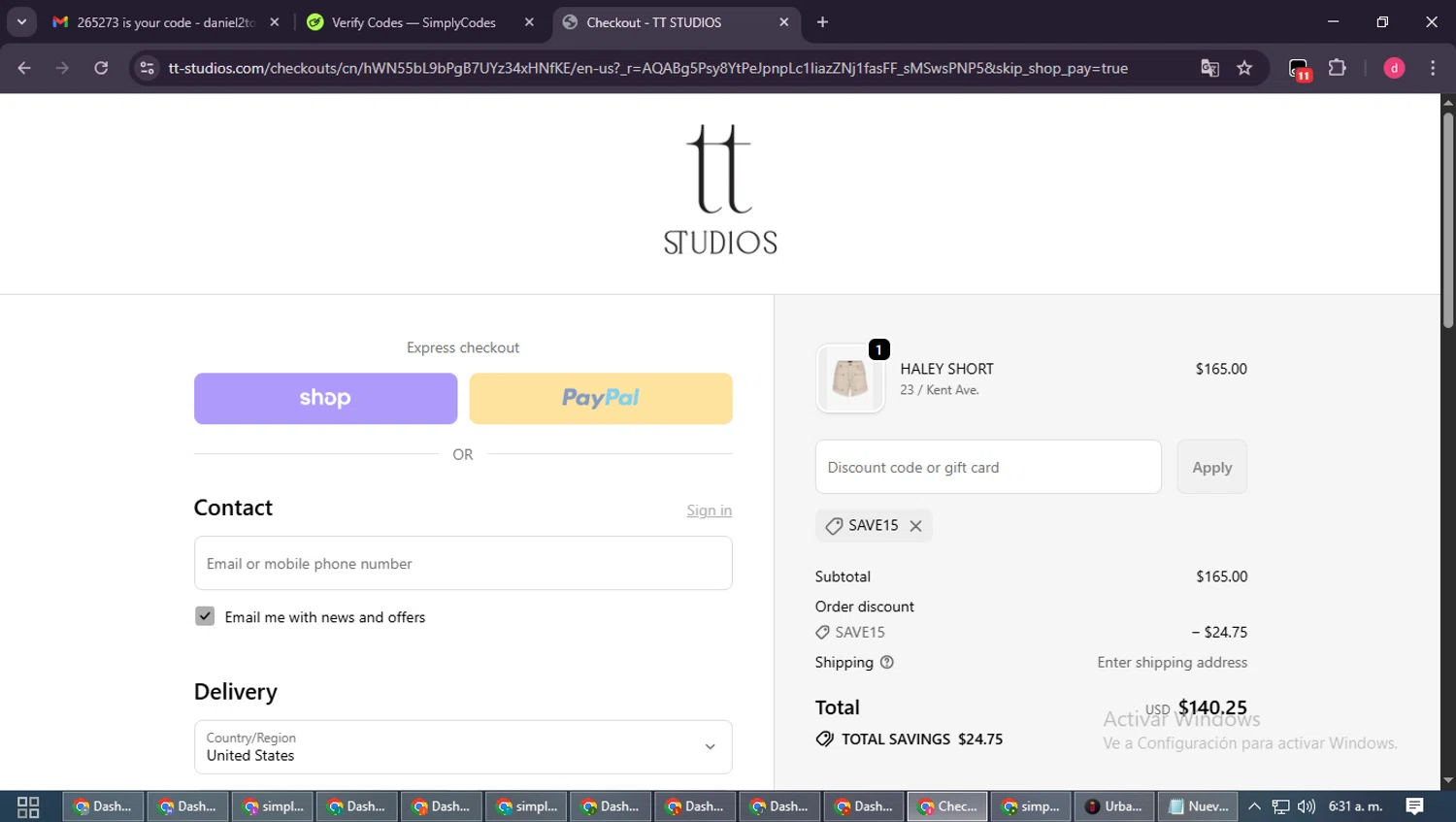Screen dimensions: 1456x822
Task: Open the network status tray icon
Action: click(1281, 806)
